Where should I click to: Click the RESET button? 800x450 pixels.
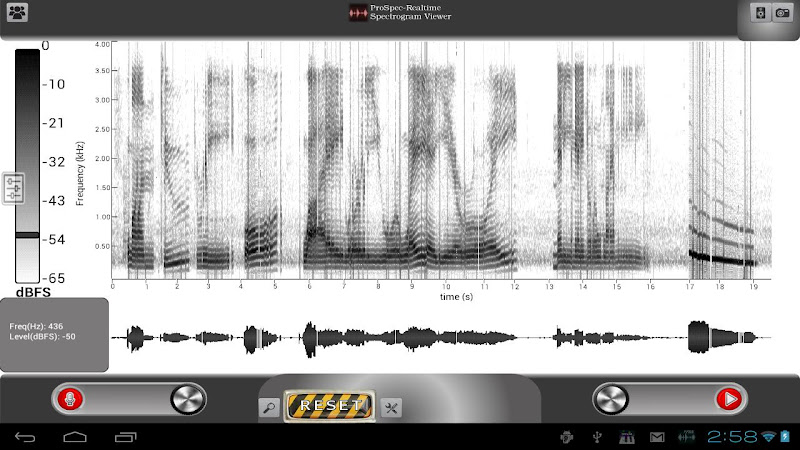(330, 406)
